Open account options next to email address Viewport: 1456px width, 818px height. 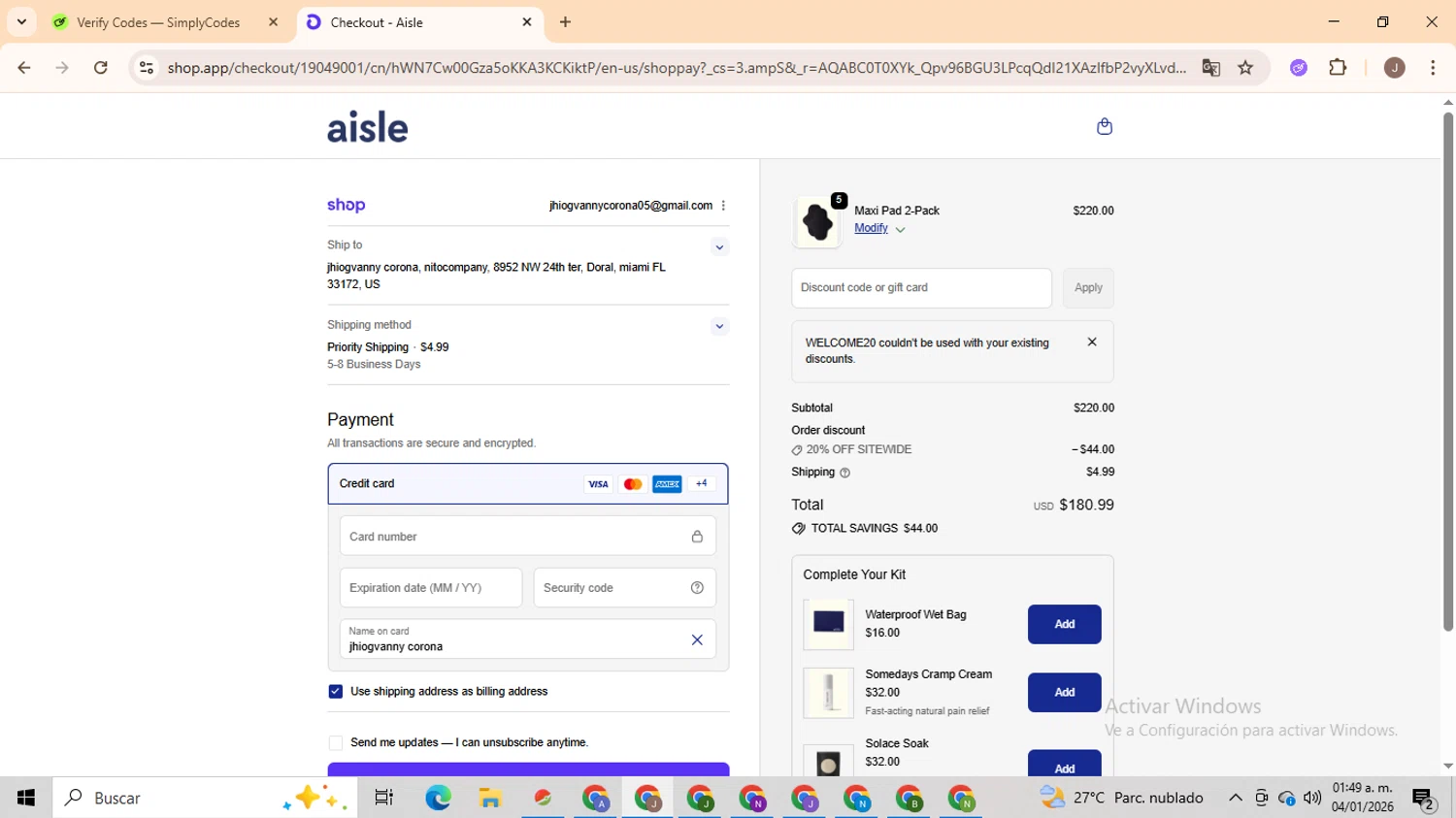click(x=723, y=206)
